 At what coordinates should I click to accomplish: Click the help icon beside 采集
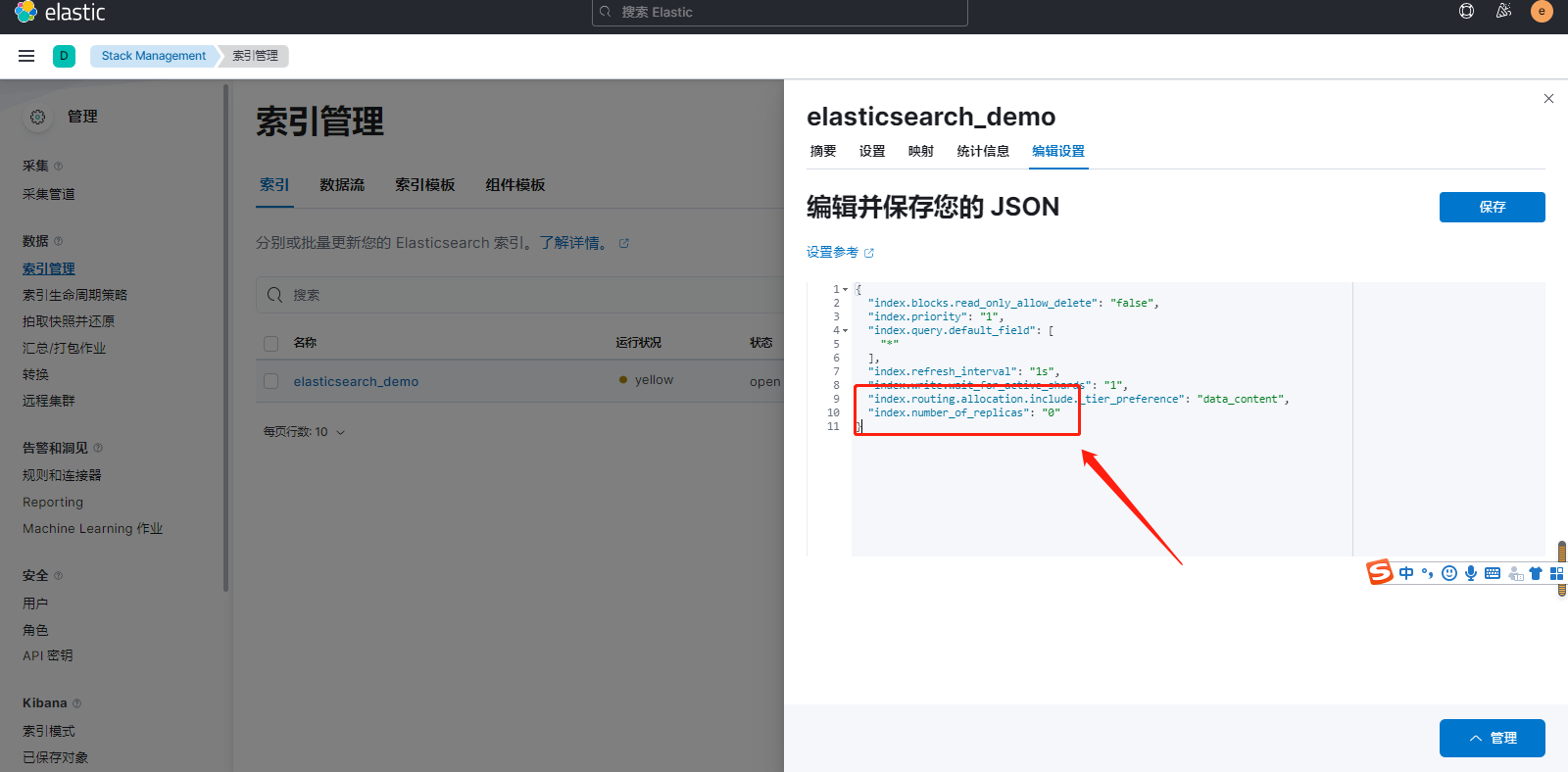click(x=58, y=167)
